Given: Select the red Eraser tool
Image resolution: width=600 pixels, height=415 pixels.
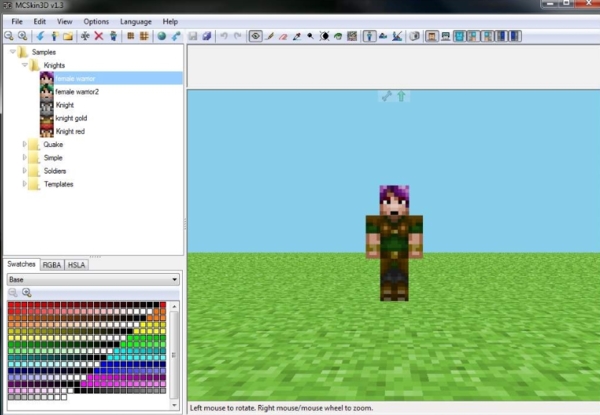Looking at the screenshot, I should 283,36.
